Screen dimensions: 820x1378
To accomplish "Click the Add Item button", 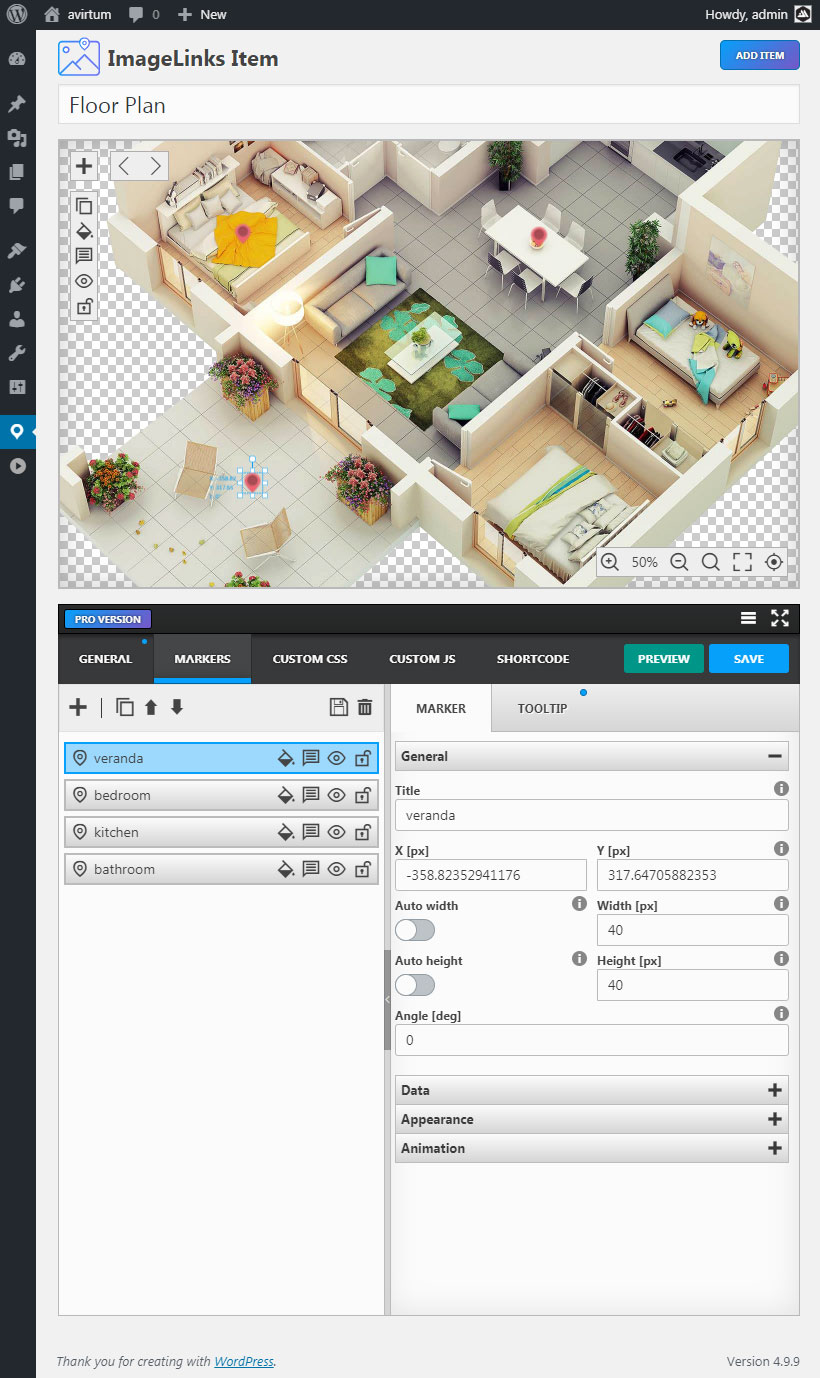I will pyautogui.click(x=760, y=55).
